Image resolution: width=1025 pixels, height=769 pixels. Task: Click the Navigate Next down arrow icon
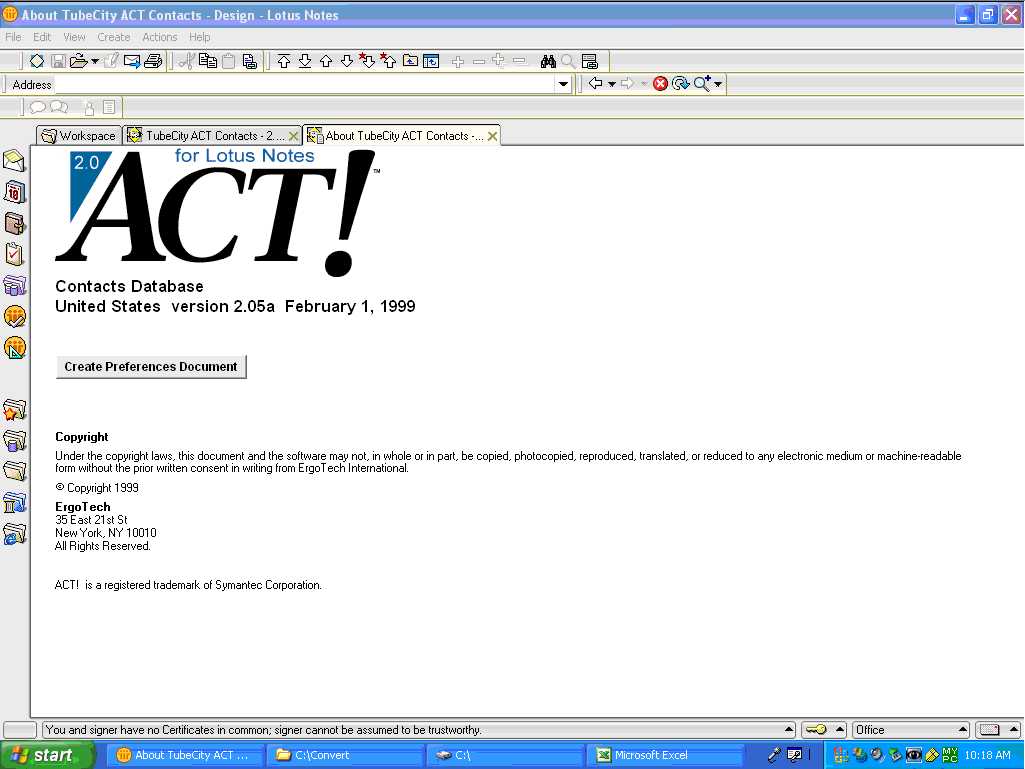tap(346, 61)
